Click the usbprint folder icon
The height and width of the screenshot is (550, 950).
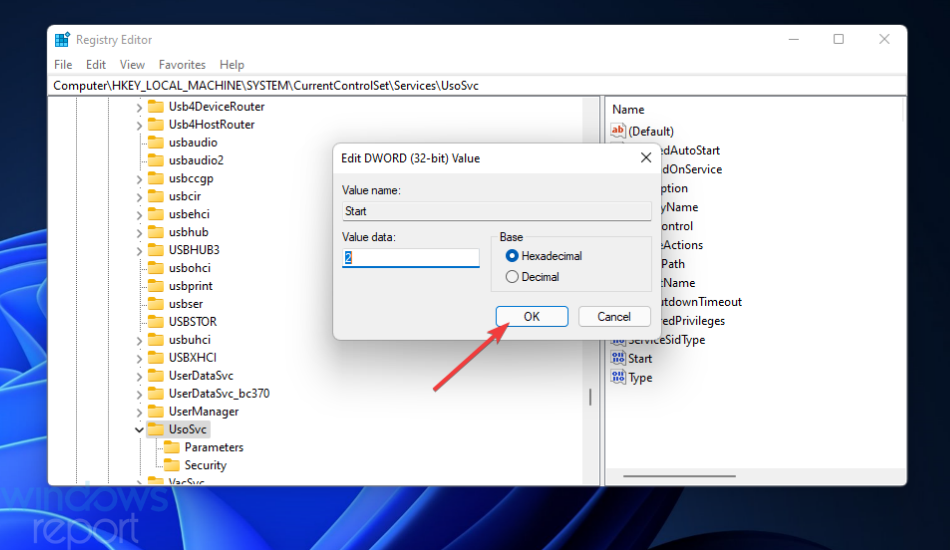click(x=156, y=286)
